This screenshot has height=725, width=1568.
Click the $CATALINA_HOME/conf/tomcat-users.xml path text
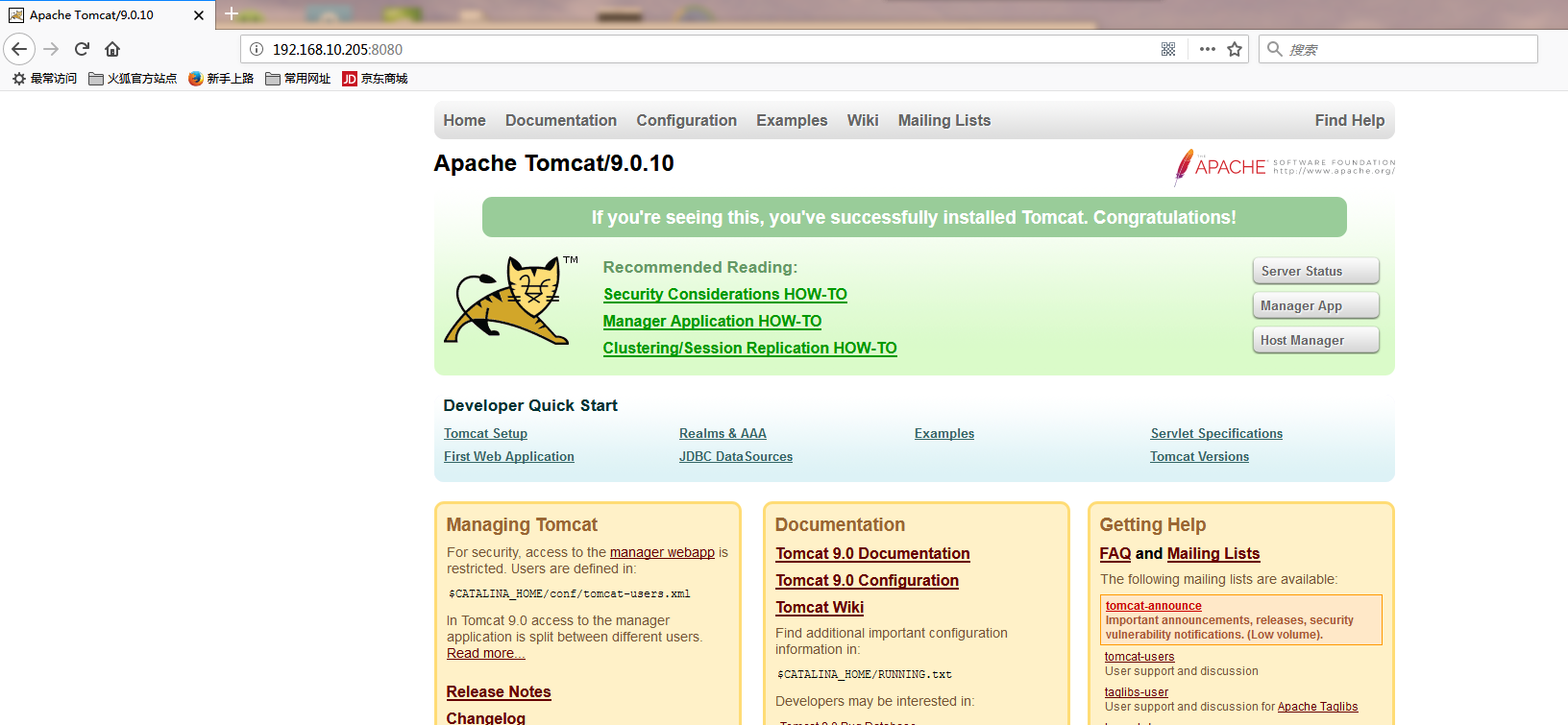[x=570, y=594]
